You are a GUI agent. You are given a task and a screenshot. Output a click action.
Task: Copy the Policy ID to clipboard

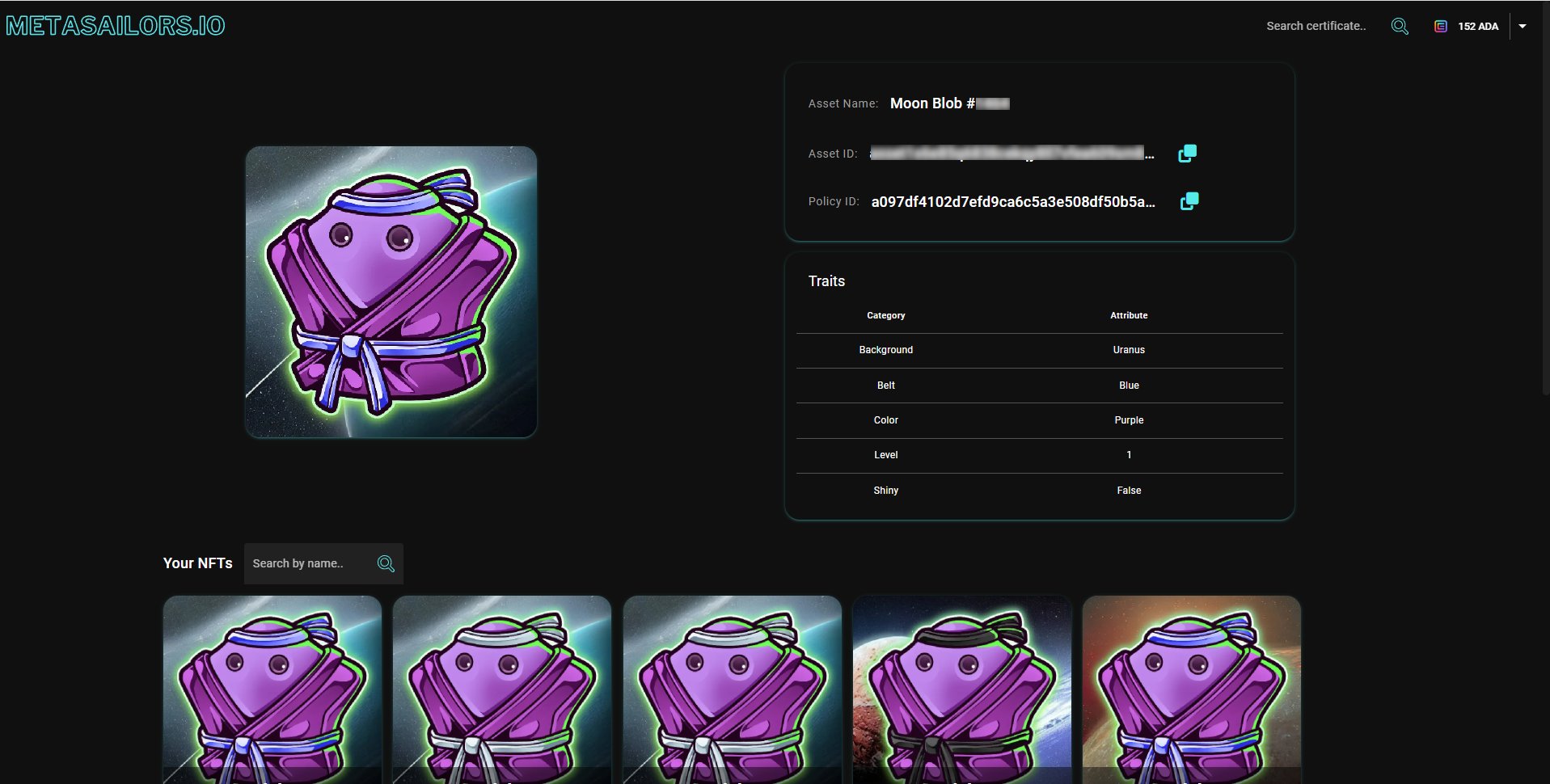1189,201
